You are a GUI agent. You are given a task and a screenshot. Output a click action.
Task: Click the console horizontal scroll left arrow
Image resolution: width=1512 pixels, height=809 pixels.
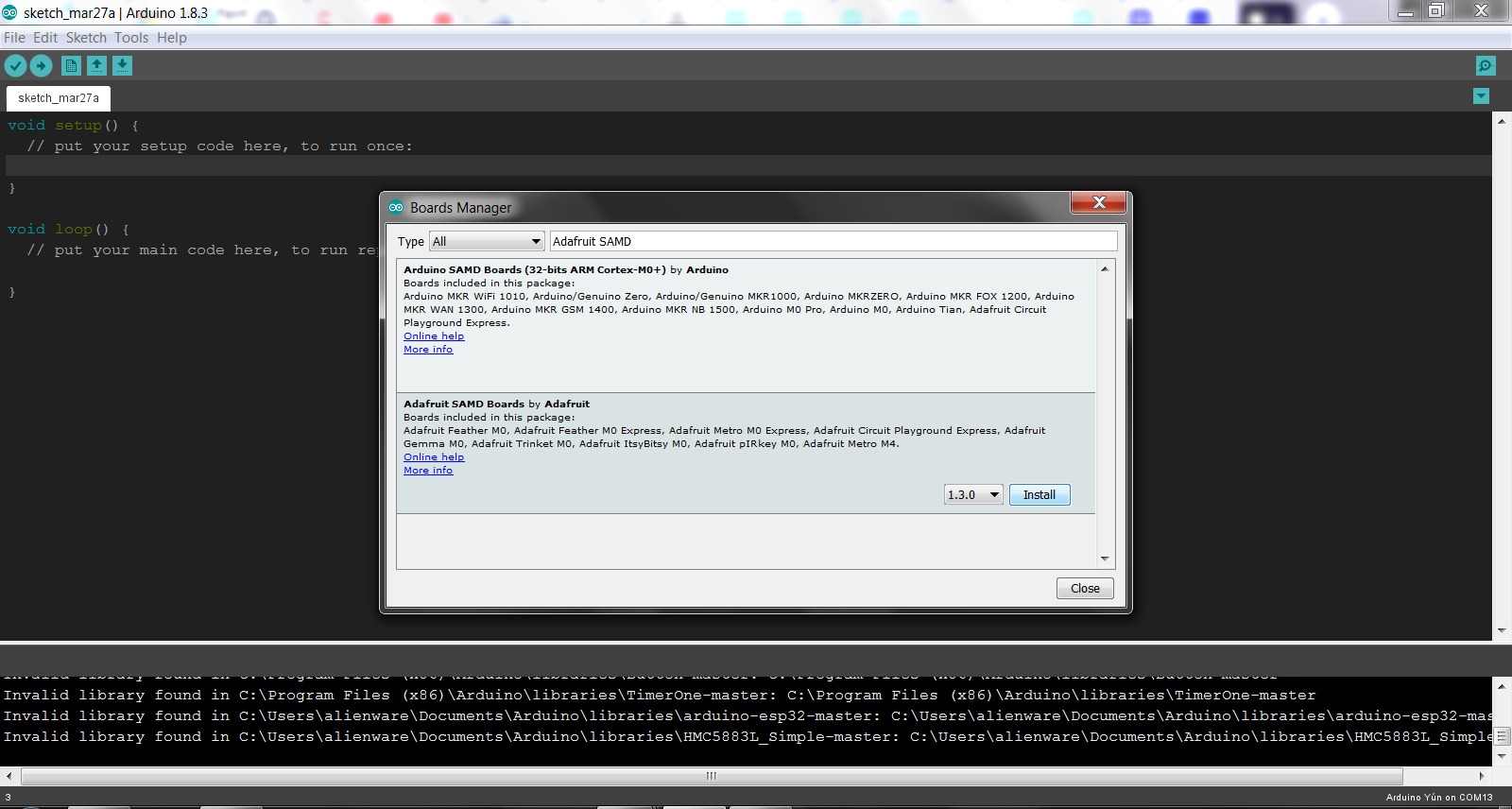(9, 776)
